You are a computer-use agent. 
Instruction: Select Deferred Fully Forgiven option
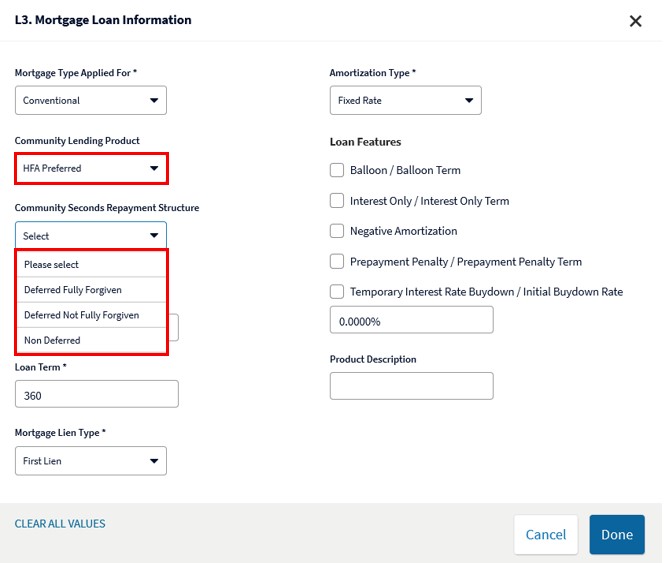pos(91,290)
